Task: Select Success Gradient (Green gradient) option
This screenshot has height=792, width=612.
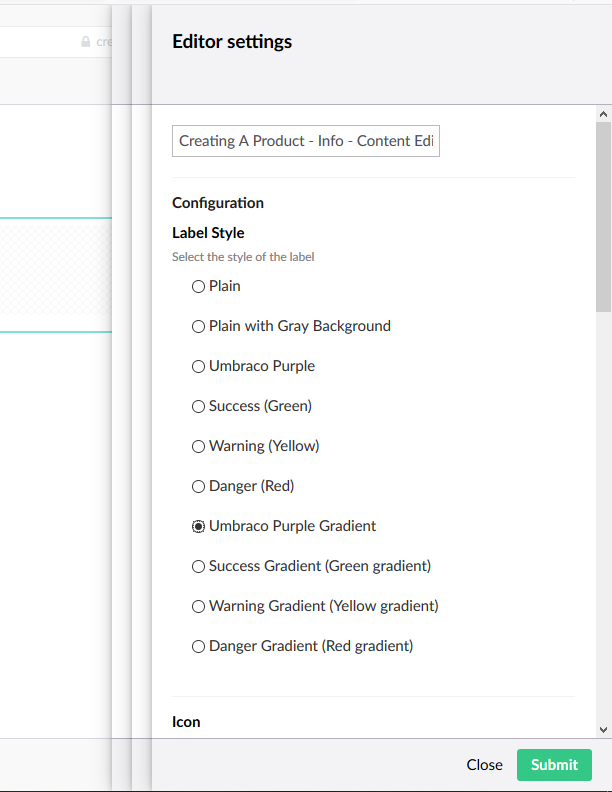Action: pyautogui.click(x=198, y=567)
